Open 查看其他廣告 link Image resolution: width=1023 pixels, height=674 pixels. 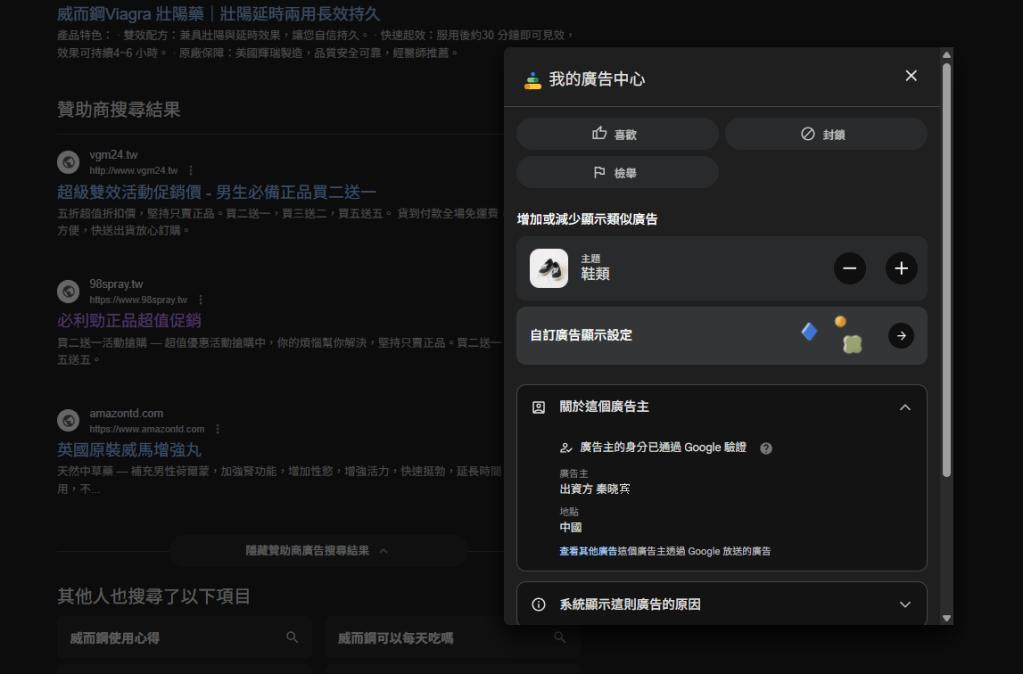tap(664, 551)
